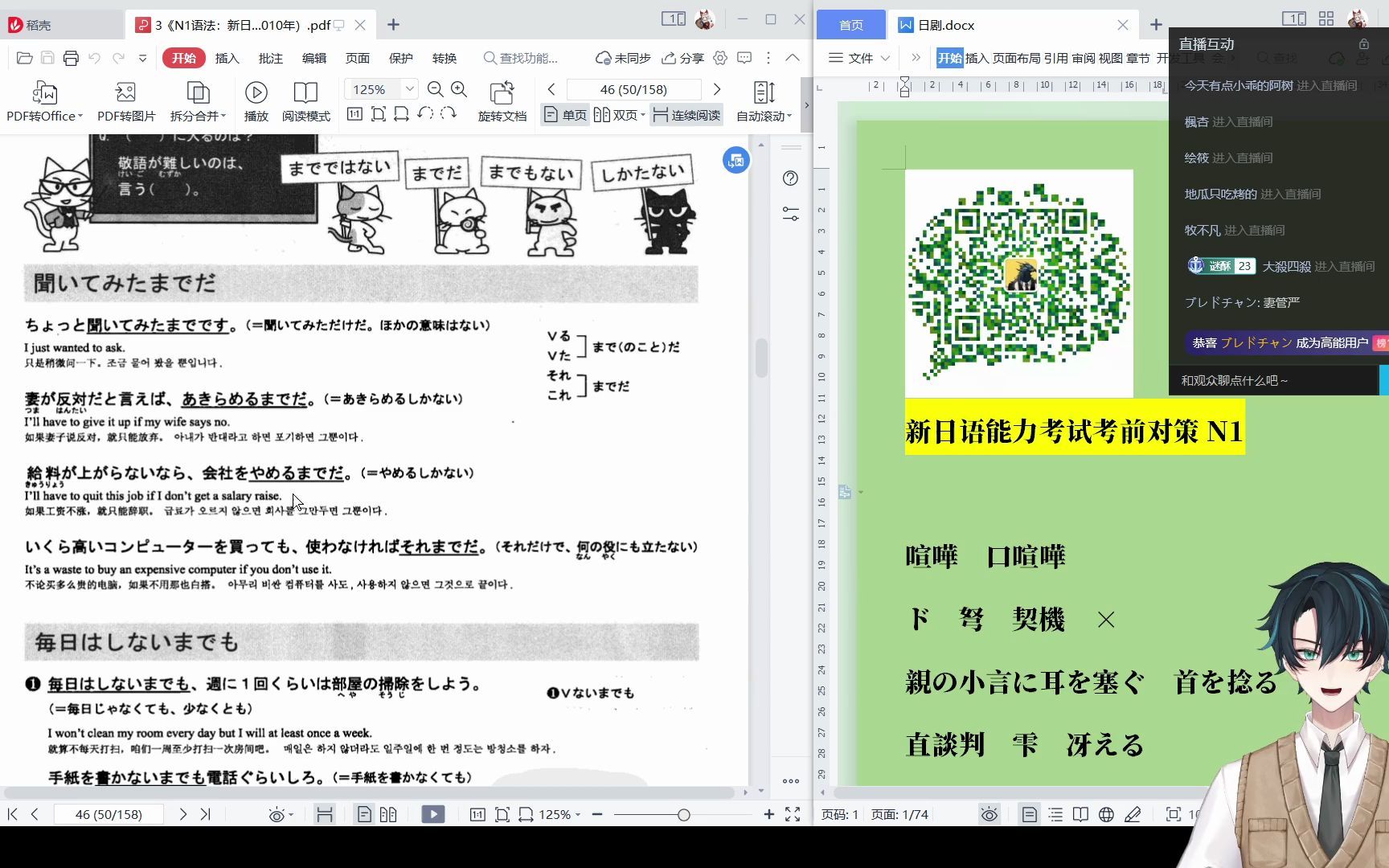Screen dimensions: 1389x868
Task: Open the 插入 tab in PDF ribbon
Action: (227, 58)
